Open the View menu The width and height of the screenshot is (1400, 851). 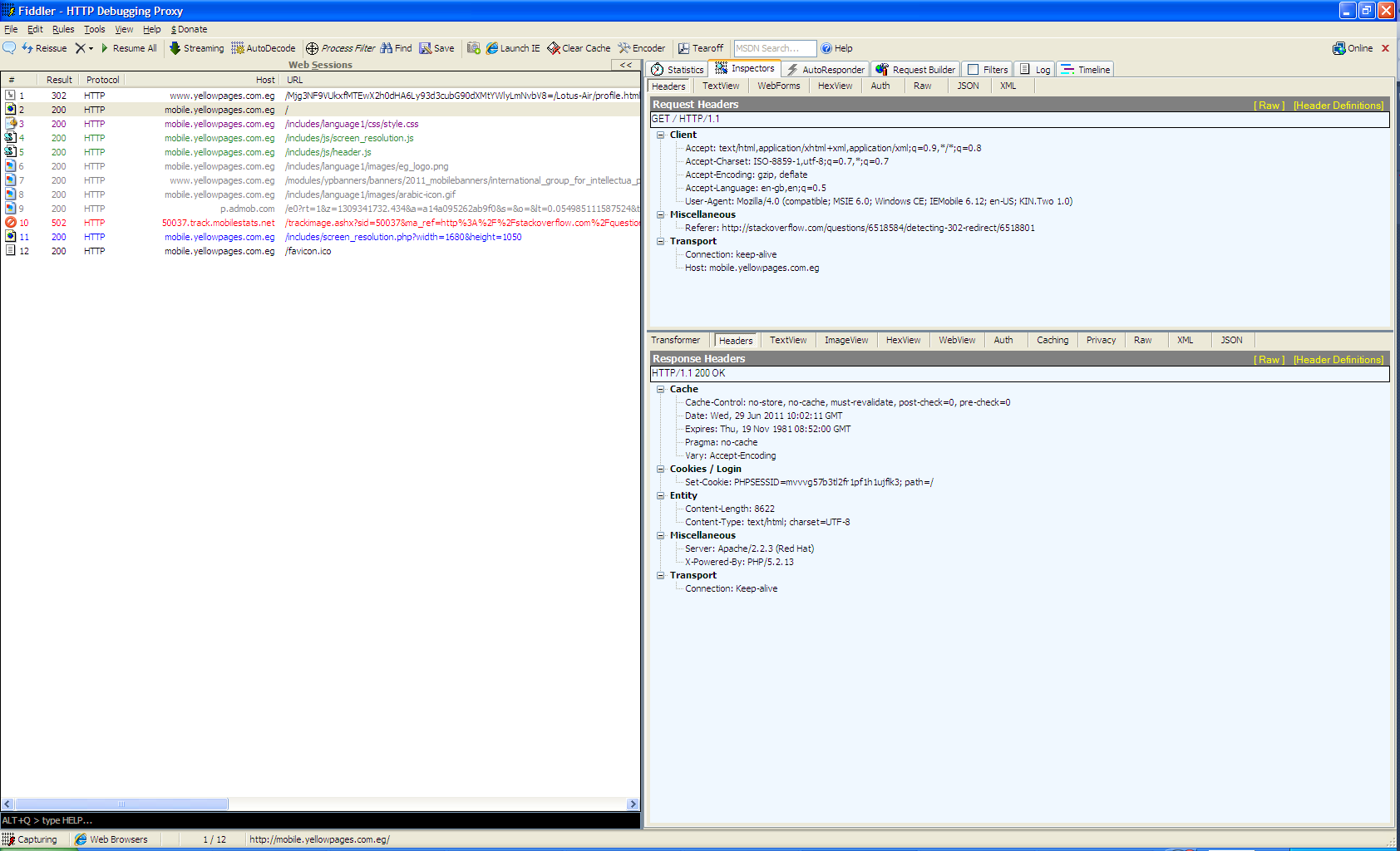124,29
